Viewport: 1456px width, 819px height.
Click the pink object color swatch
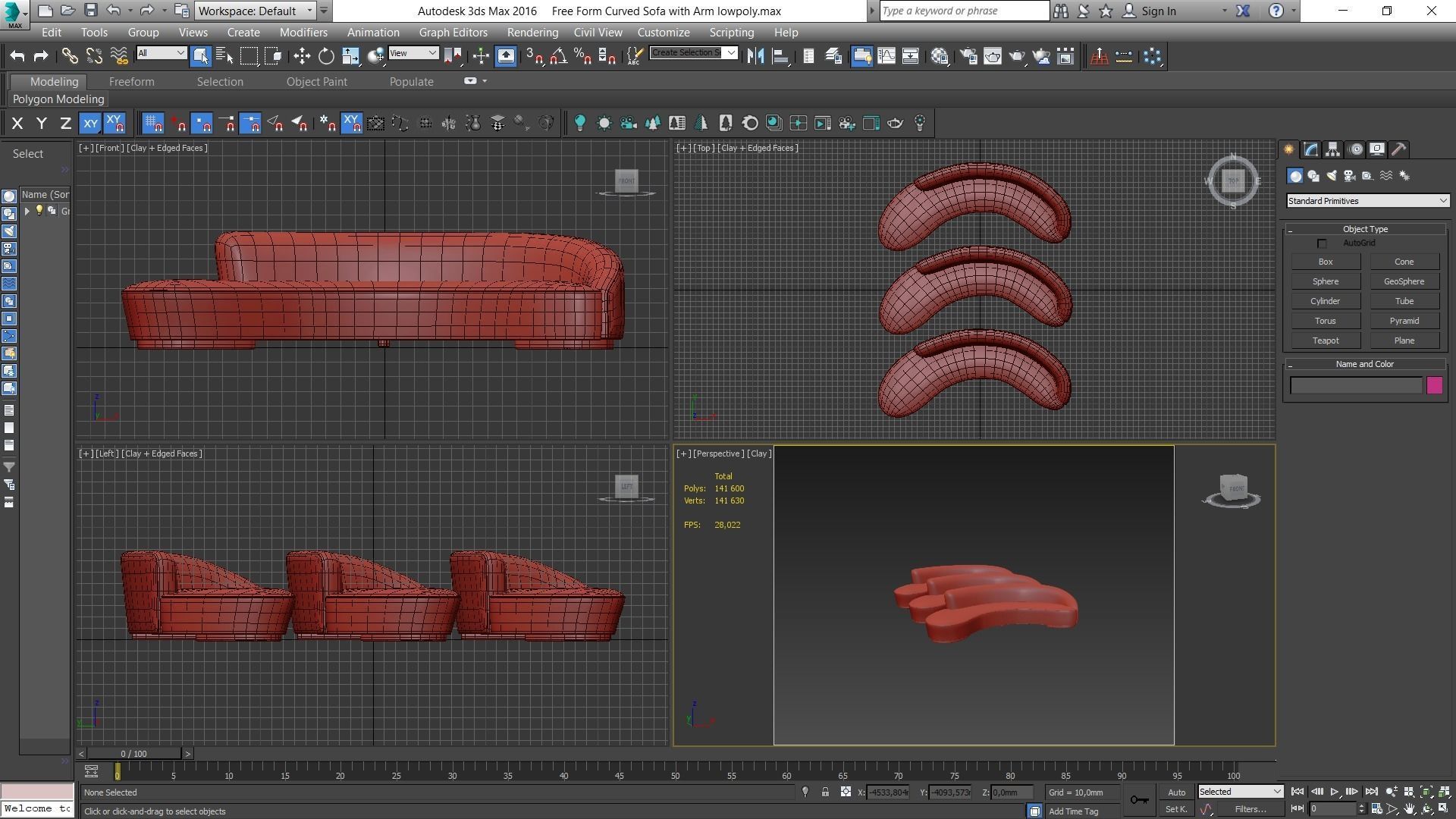[x=1434, y=385]
